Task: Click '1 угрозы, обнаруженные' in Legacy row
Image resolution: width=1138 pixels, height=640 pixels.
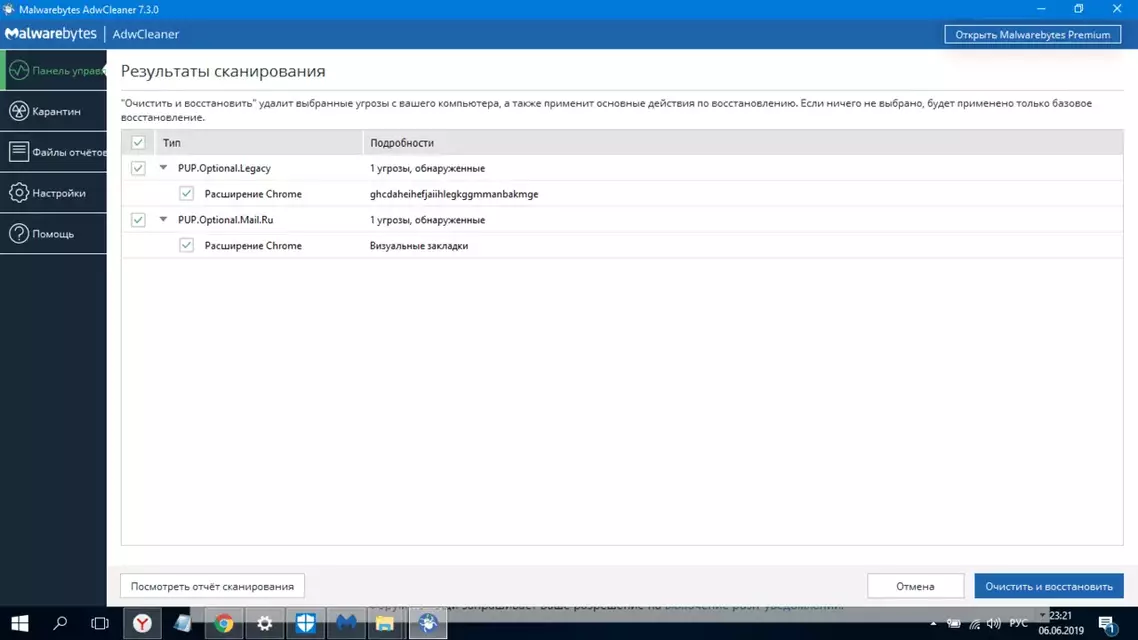Action: point(427,168)
